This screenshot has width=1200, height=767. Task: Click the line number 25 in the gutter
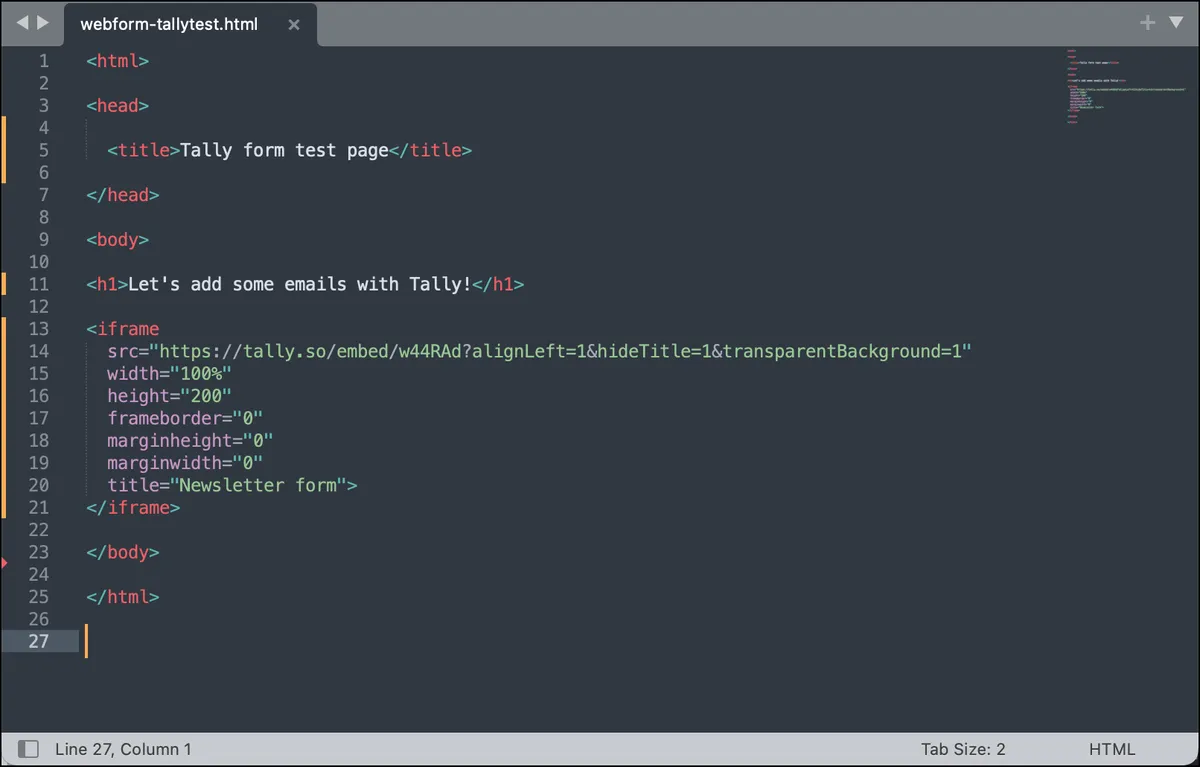38,597
